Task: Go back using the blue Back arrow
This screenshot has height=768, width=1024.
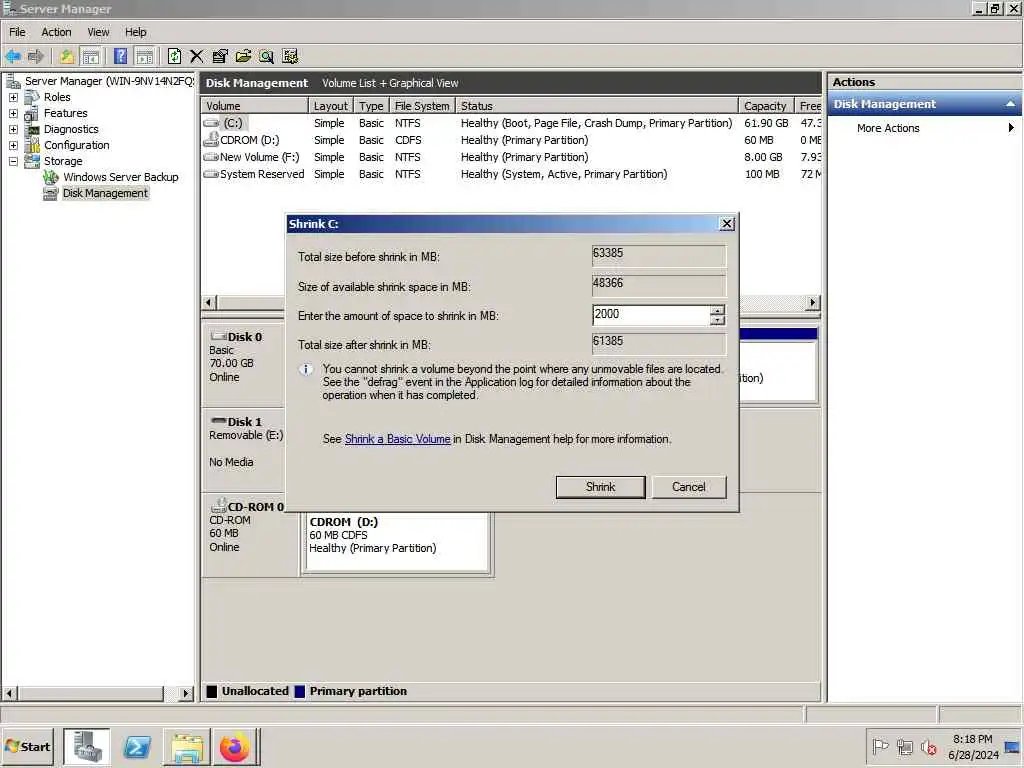Action: coord(12,56)
